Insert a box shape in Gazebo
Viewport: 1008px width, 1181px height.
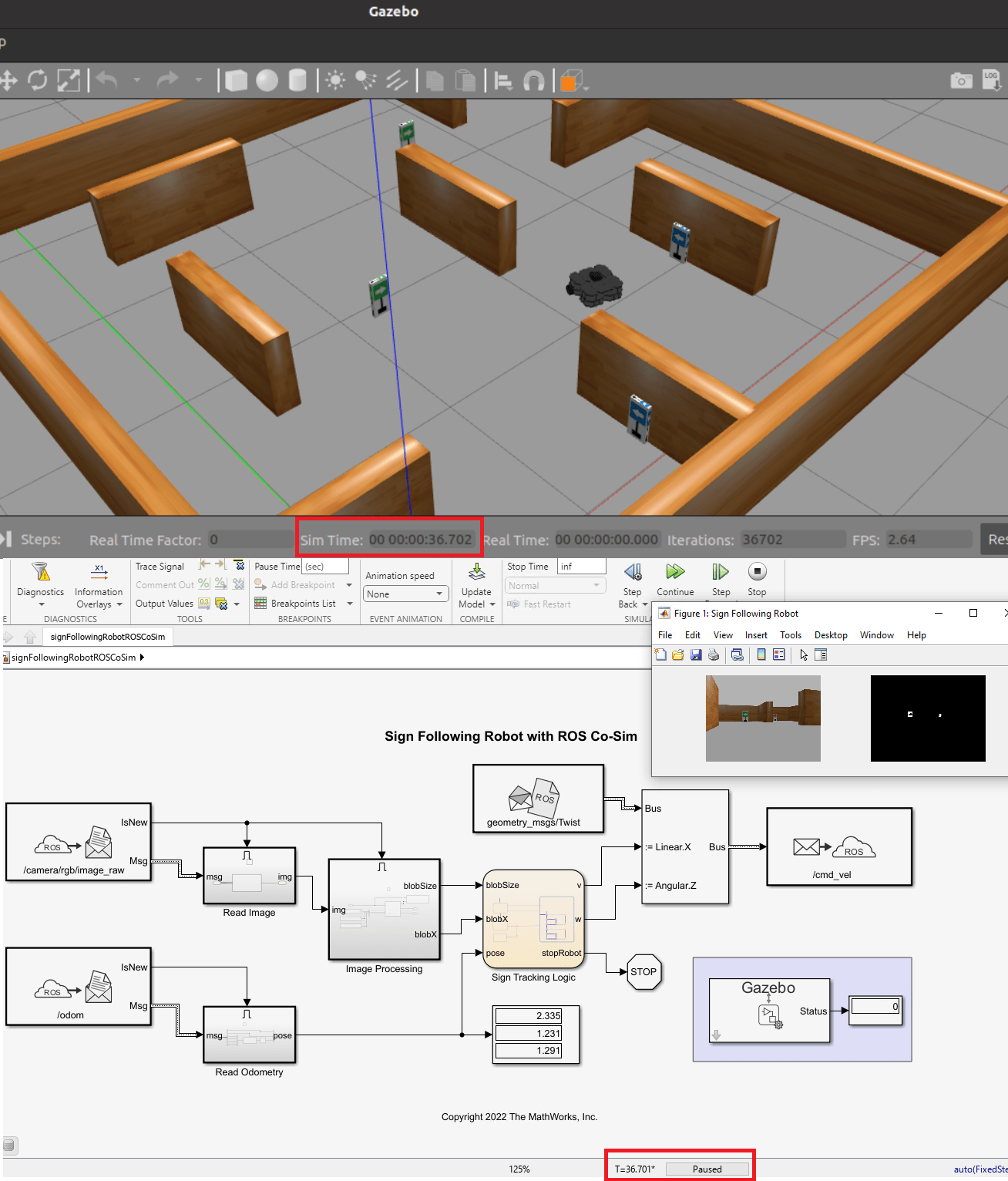236,80
